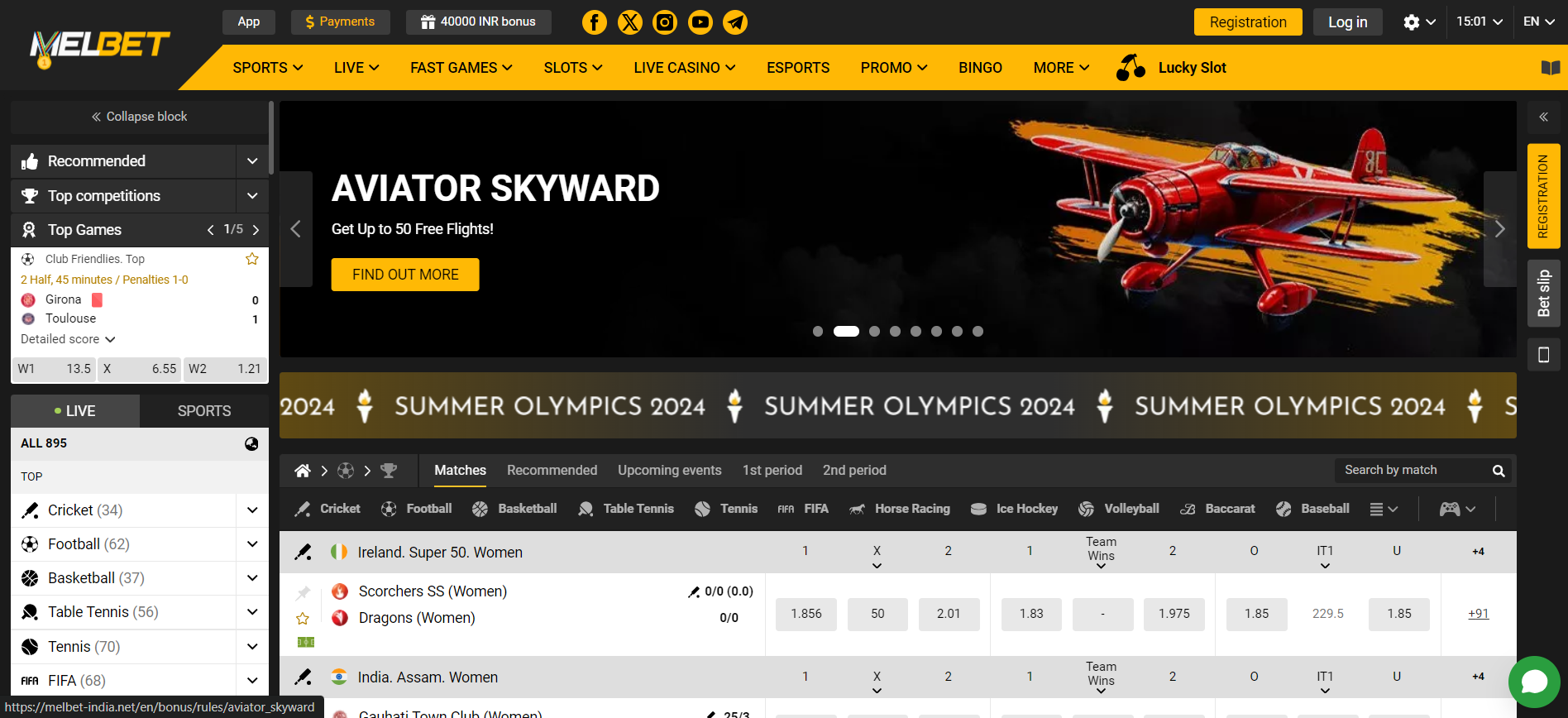
Task: Open the live chat bubble
Action: (1533, 682)
